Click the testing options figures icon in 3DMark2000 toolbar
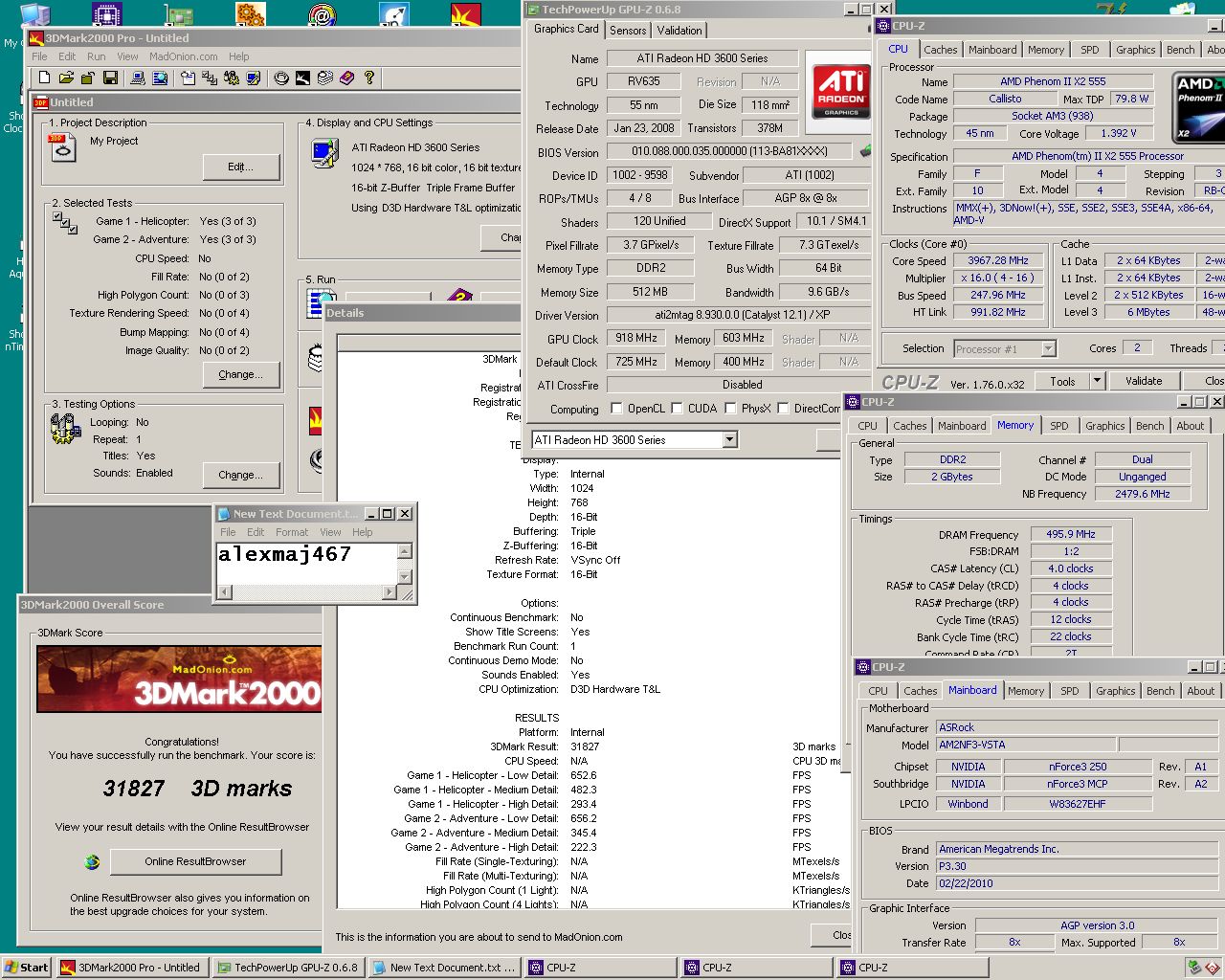1225x980 pixels. pyautogui.click(x=232, y=78)
